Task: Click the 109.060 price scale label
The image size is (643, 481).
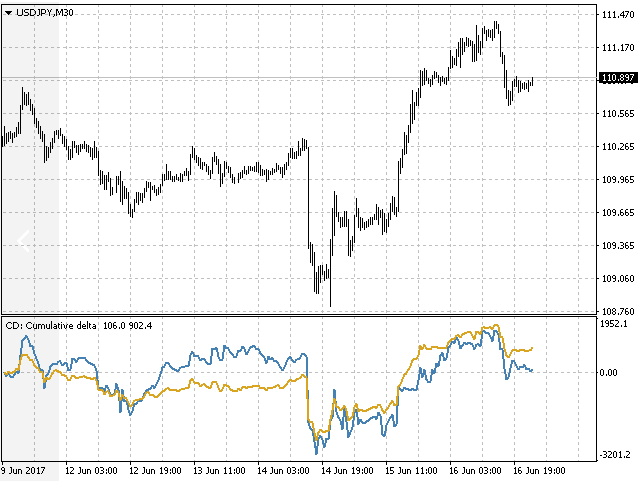Action: 616,278
